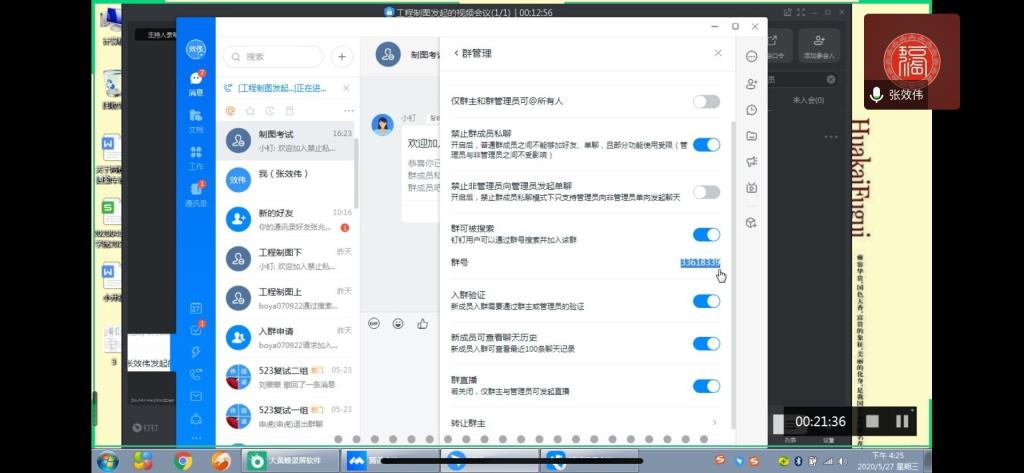The height and width of the screenshot is (473, 1024).
Task: Click the thumbs-up icon in chat toolbar
Action: point(423,323)
